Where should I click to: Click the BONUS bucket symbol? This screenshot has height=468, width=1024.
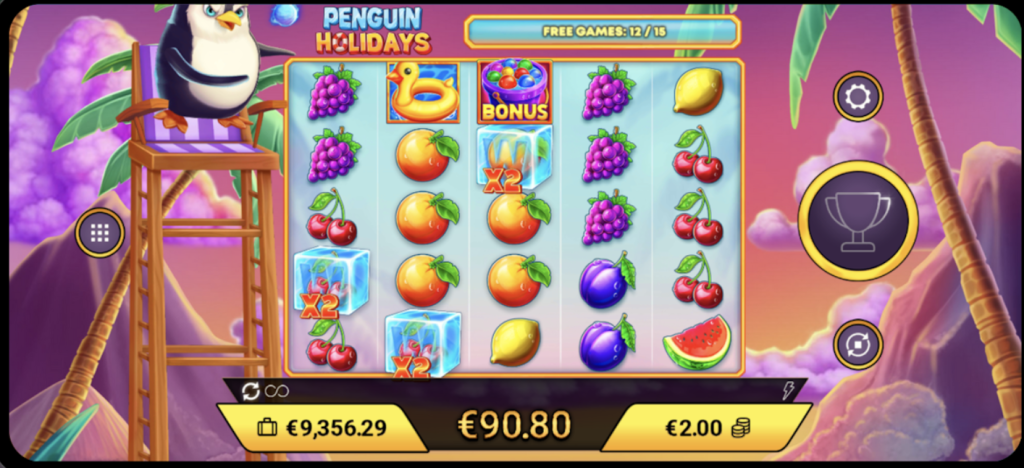pyautogui.click(x=515, y=91)
